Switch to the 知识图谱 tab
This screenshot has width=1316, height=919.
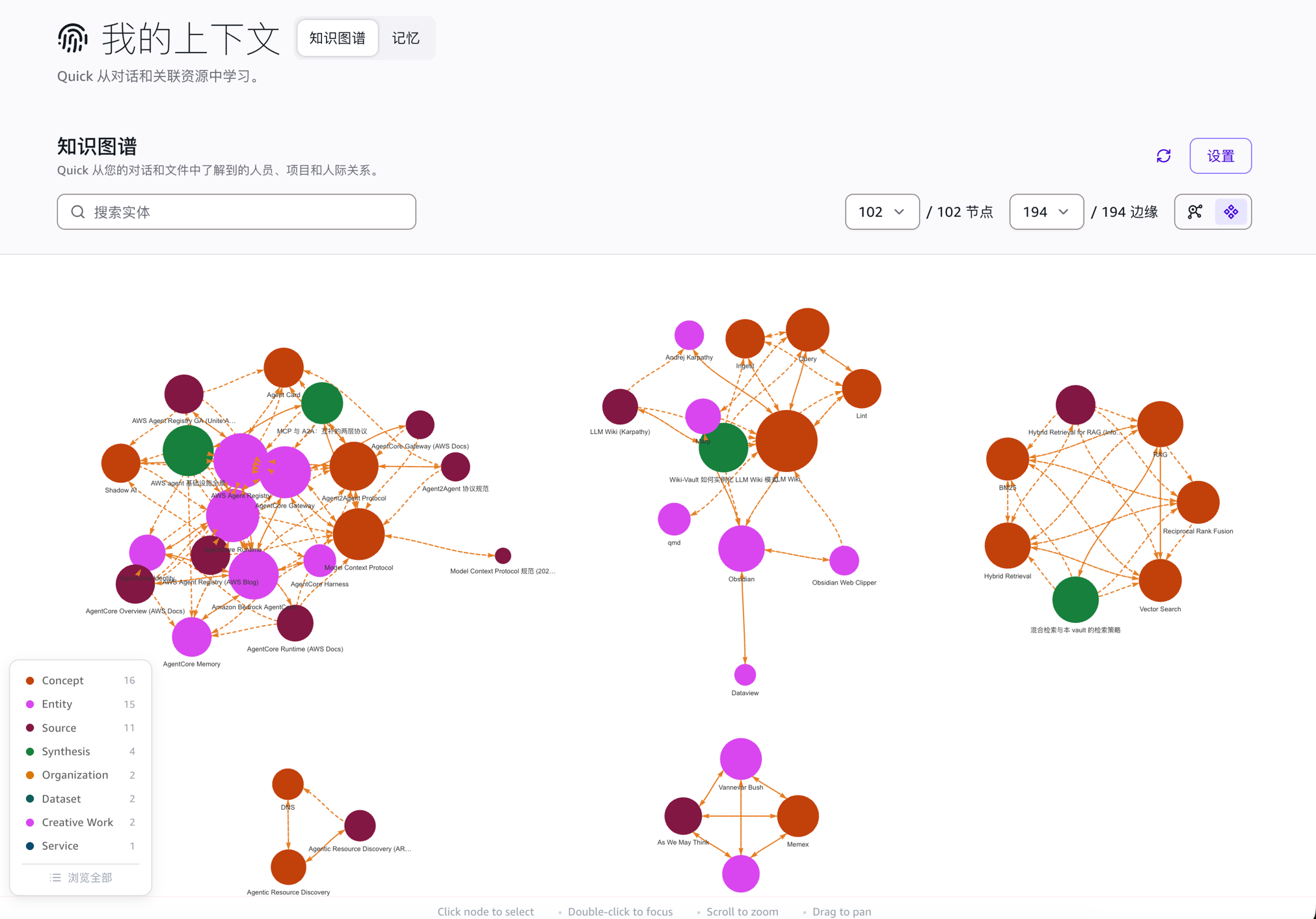[337, 38]
